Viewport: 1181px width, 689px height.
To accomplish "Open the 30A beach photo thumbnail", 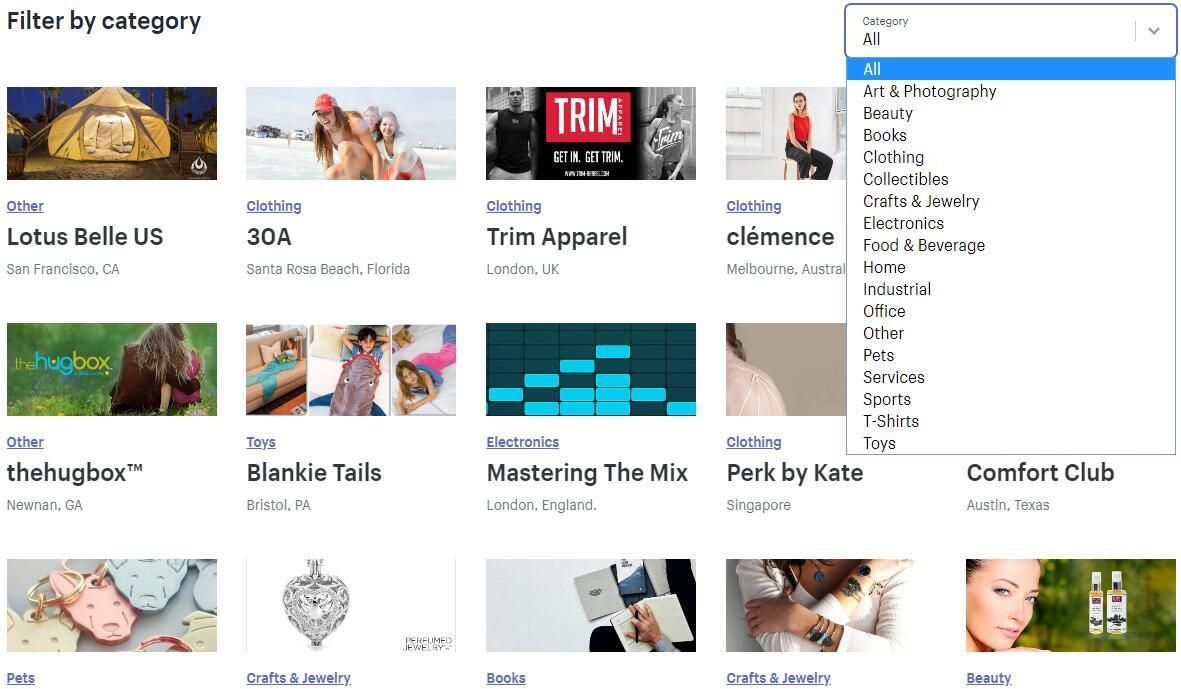I will tap(351, 133).
